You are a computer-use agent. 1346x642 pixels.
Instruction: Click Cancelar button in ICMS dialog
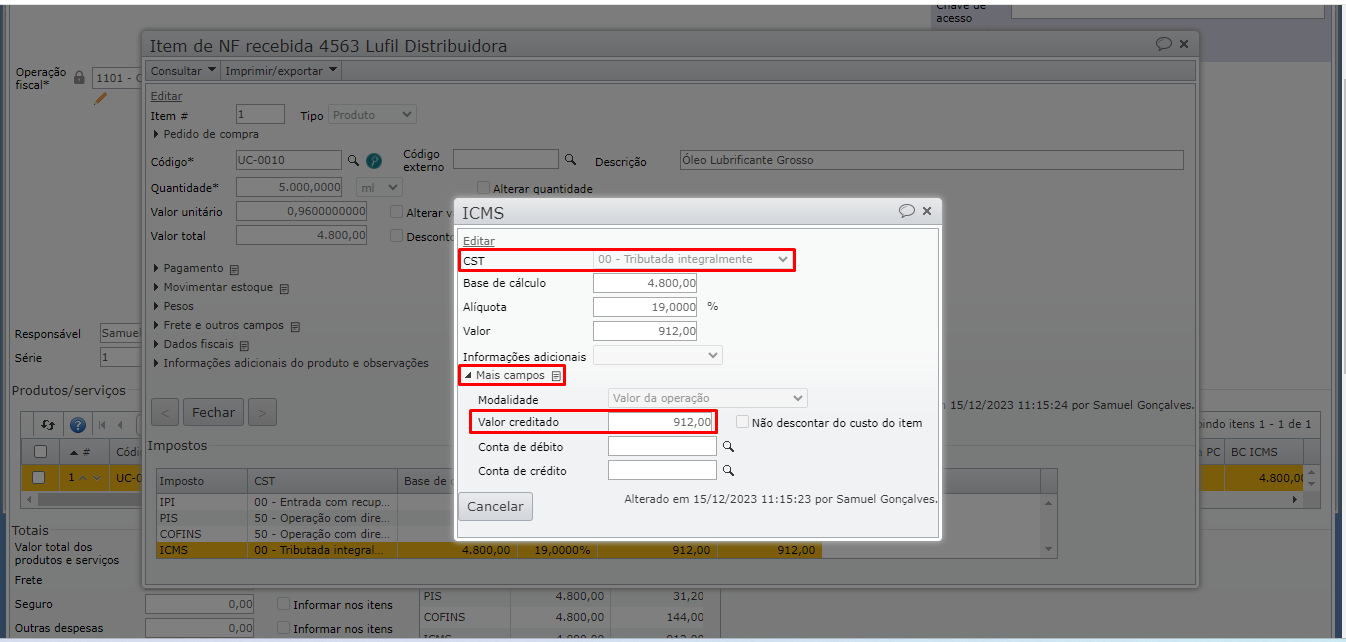pyautogui.click(x=495, y=506)
